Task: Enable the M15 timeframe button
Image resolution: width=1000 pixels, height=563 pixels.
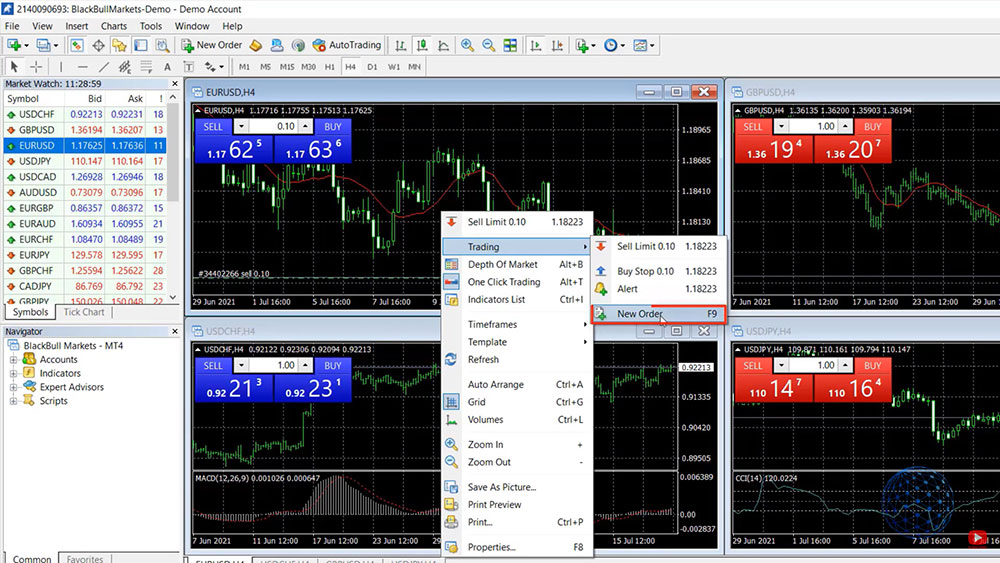Action: (287, 67)
